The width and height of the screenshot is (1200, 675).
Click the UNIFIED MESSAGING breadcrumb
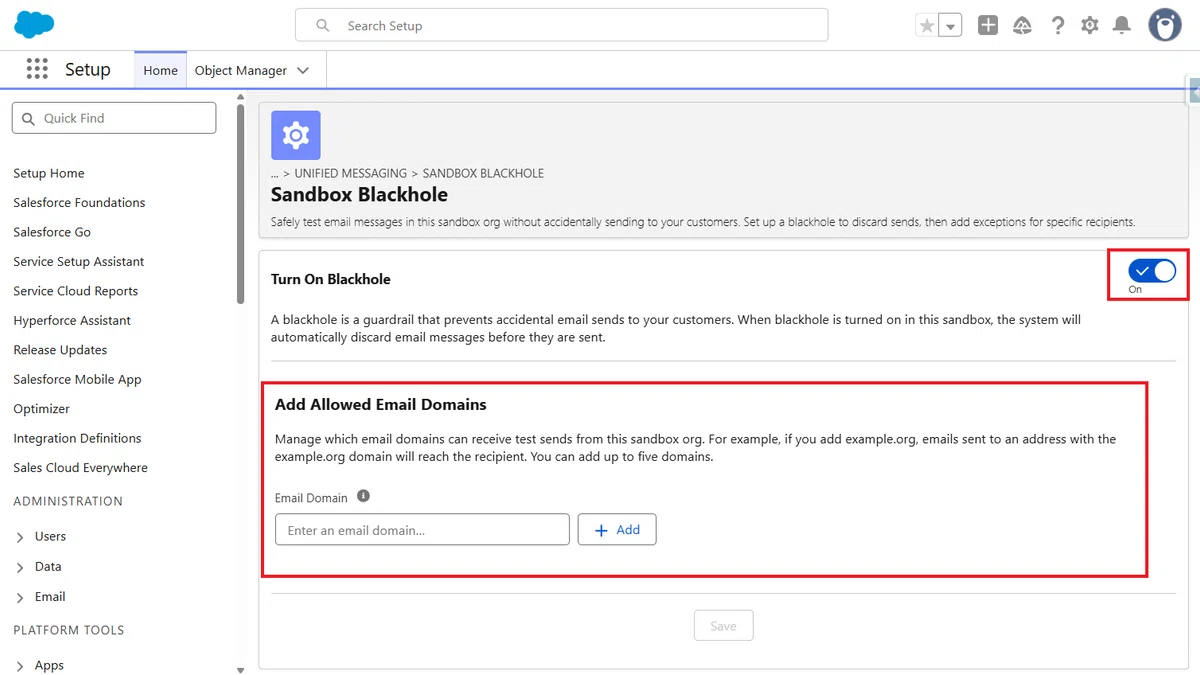[x=350, y=174]
